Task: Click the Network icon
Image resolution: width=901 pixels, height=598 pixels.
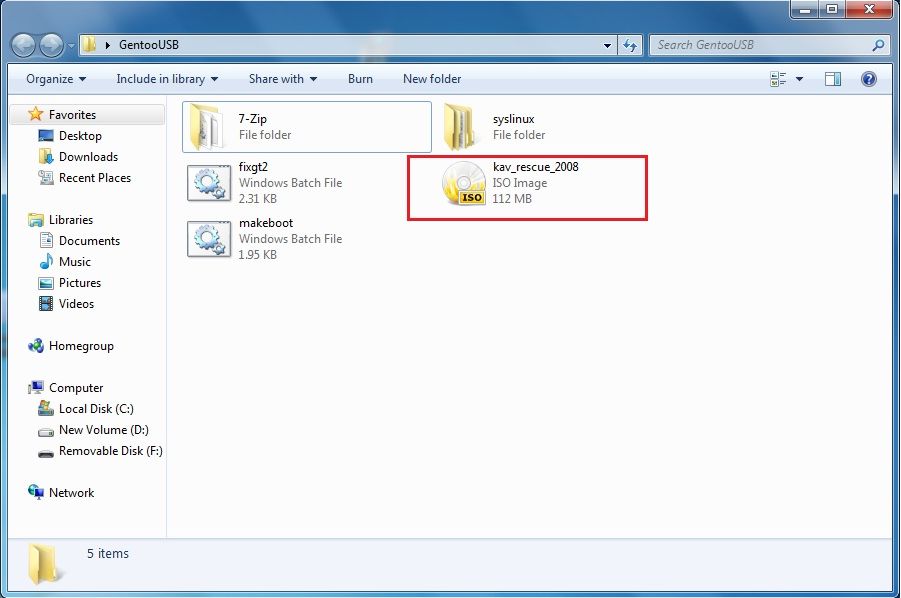Action: (36, 492)
